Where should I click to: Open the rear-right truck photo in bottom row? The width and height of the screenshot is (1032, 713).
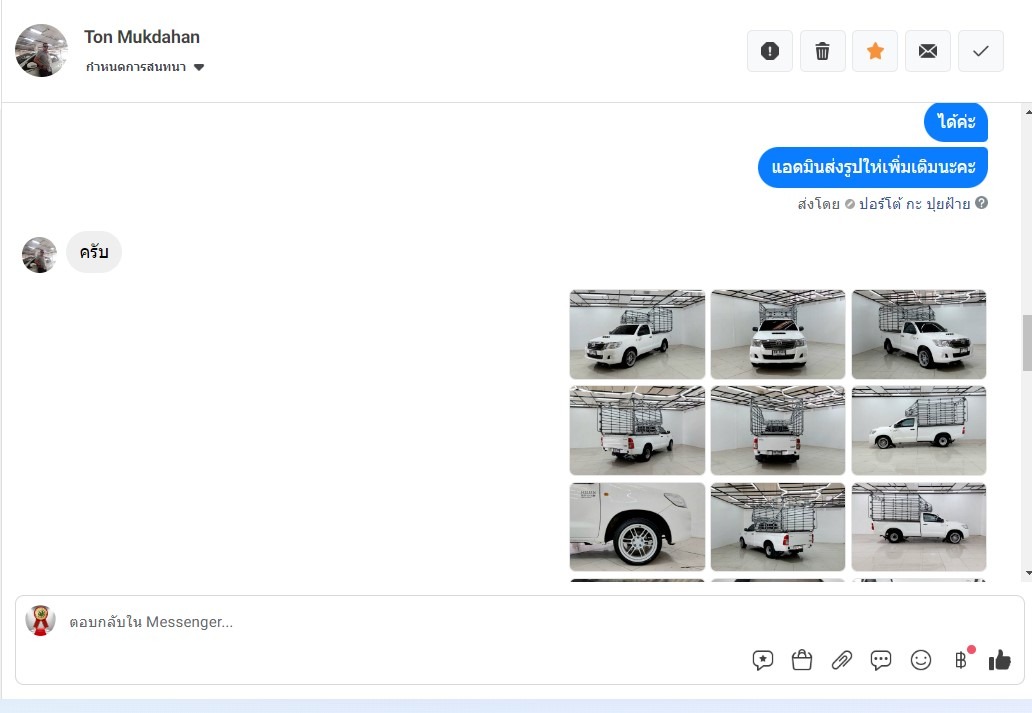click(778, 527)
